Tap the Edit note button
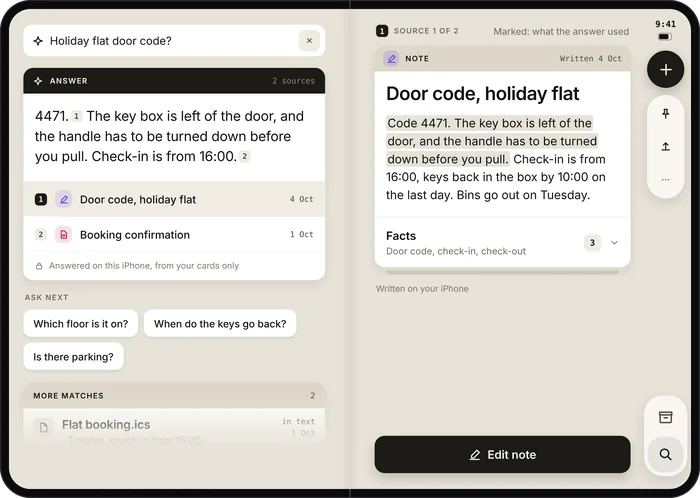The height and width of the screenshot is (498, 700). click(503, 454)
